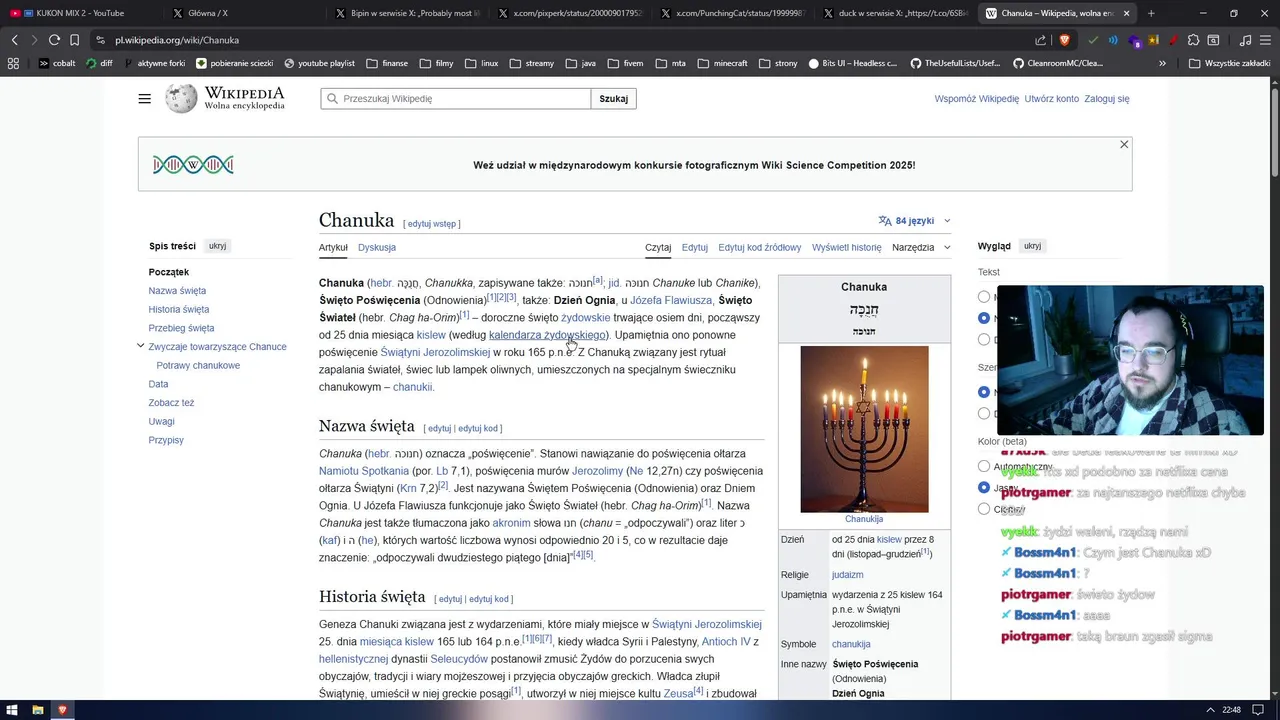Open the TheUsefulLists GitHub bookmark
Image resolution: width=1280 pixels, height=720 pixels.
tap(954, 63)
